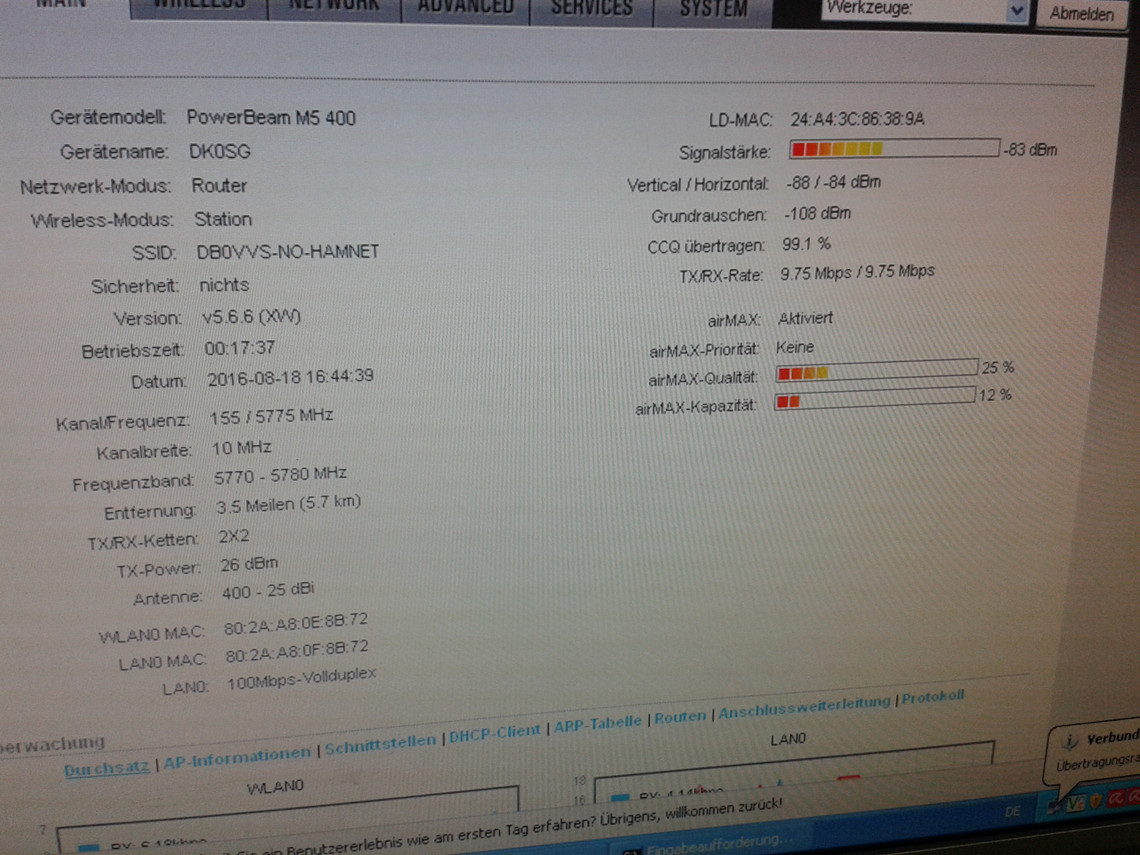This screenshot has height=855, width=1140.
Task: Open the Routen link
Action: pos(680,717)
